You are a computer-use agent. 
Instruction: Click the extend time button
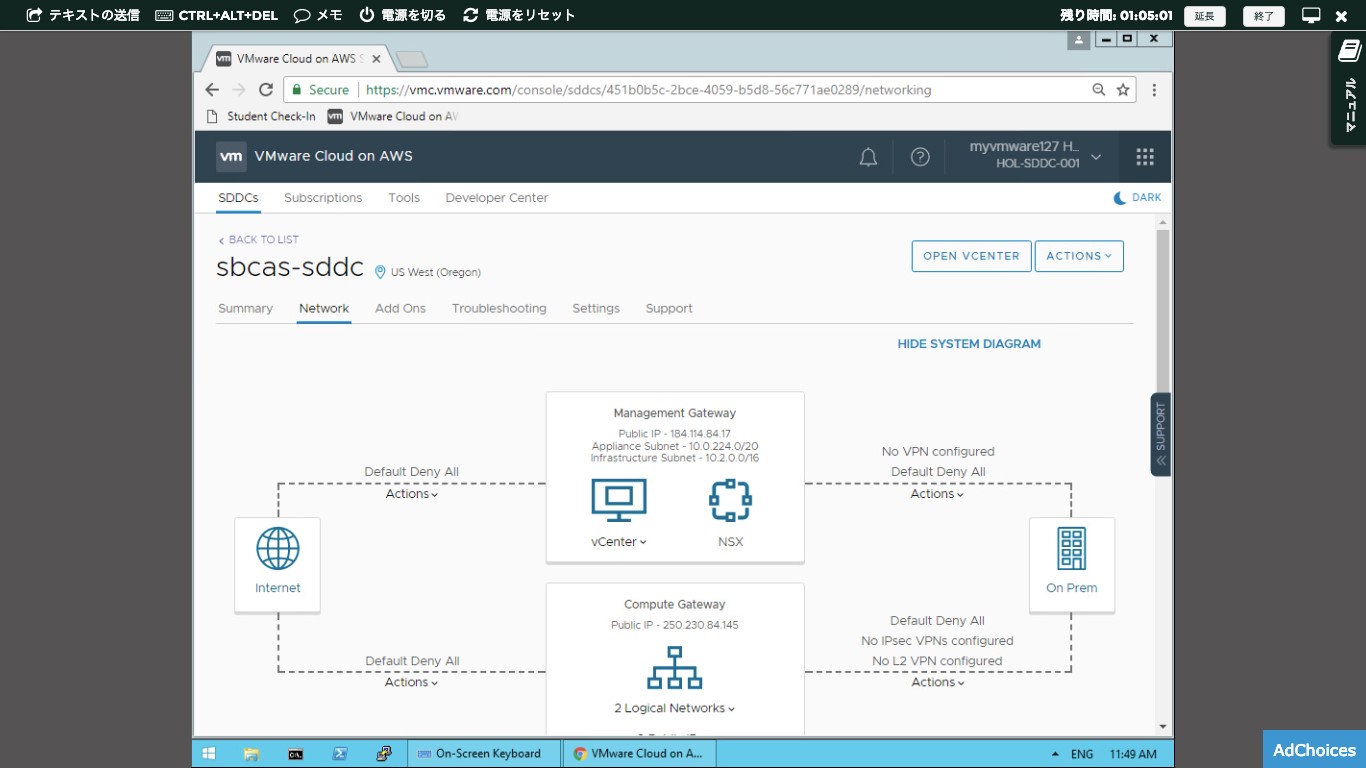[1205, 16]
